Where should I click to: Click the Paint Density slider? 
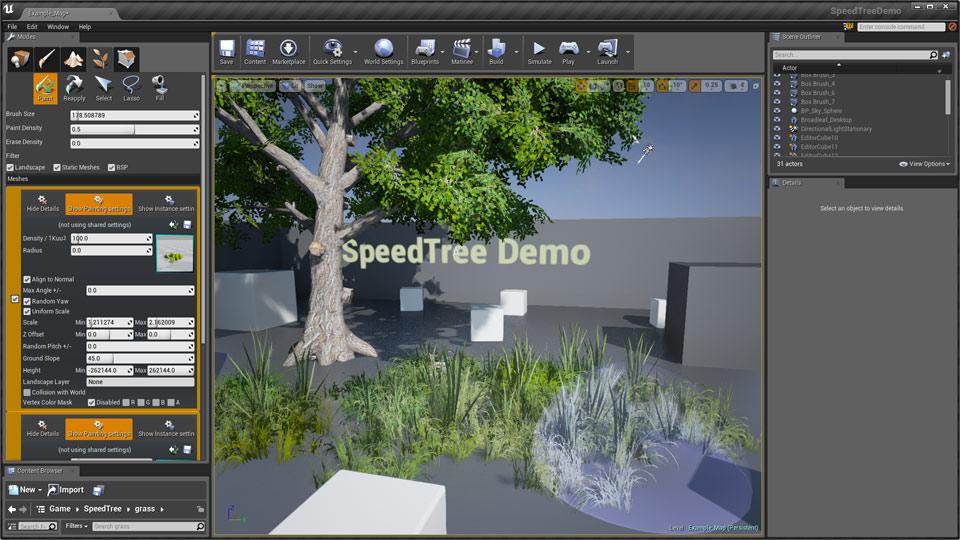point(135,129)
